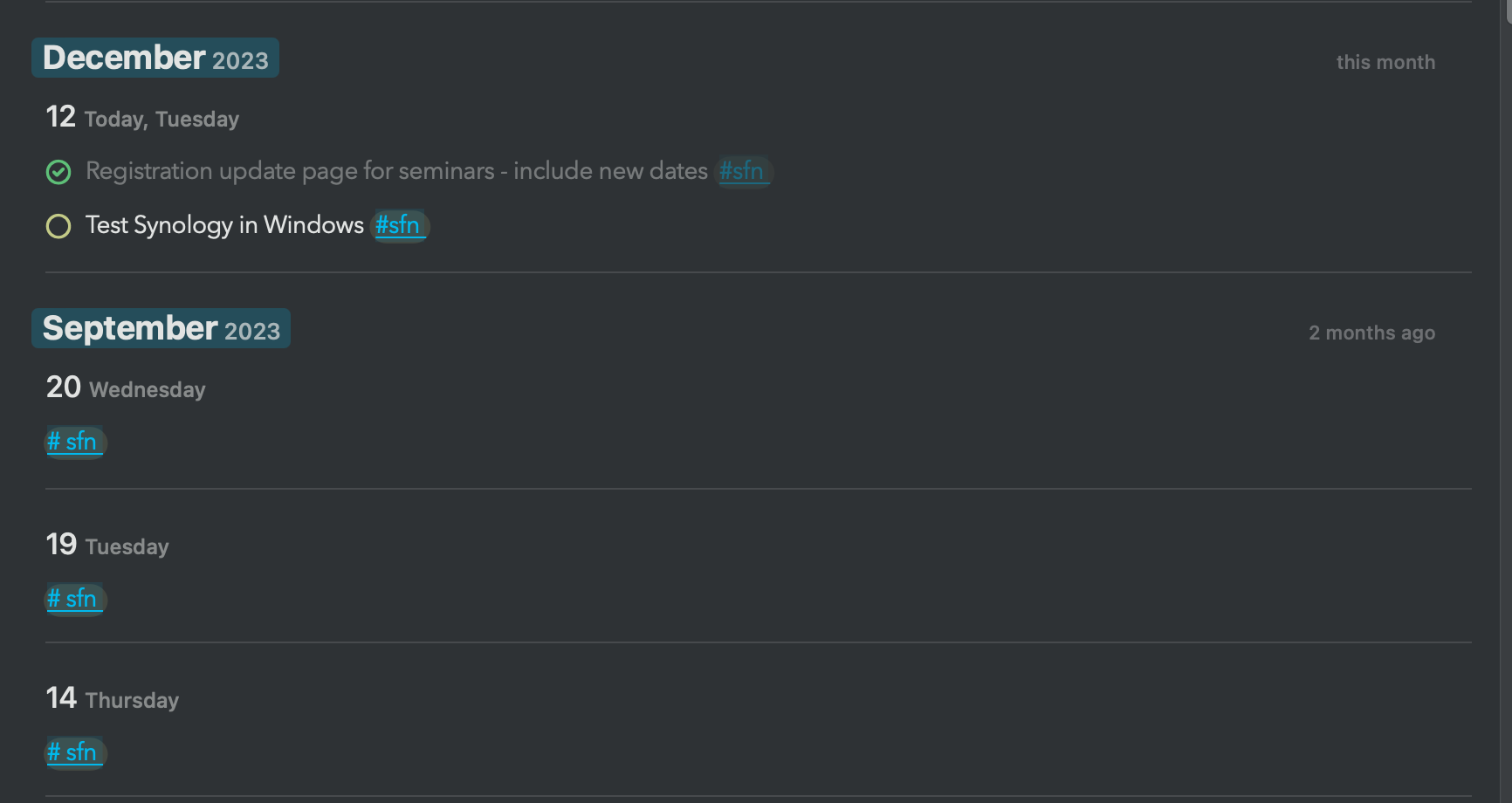The height and width of the screenshot is (803, 1512).
Task: Click the # sfn link under 20 Wednesday
Action: pyautogui.click(x=75, y=442)
